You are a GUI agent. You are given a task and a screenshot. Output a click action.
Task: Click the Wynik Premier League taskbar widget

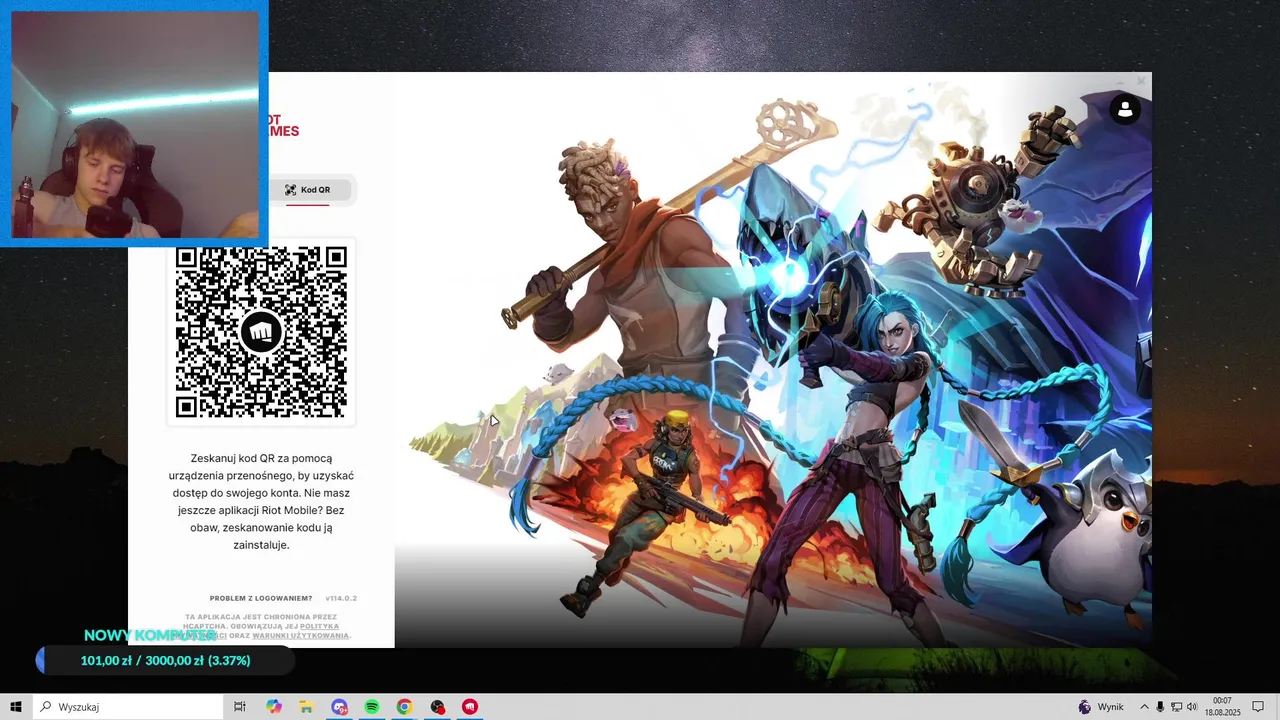pos(1101,707)
